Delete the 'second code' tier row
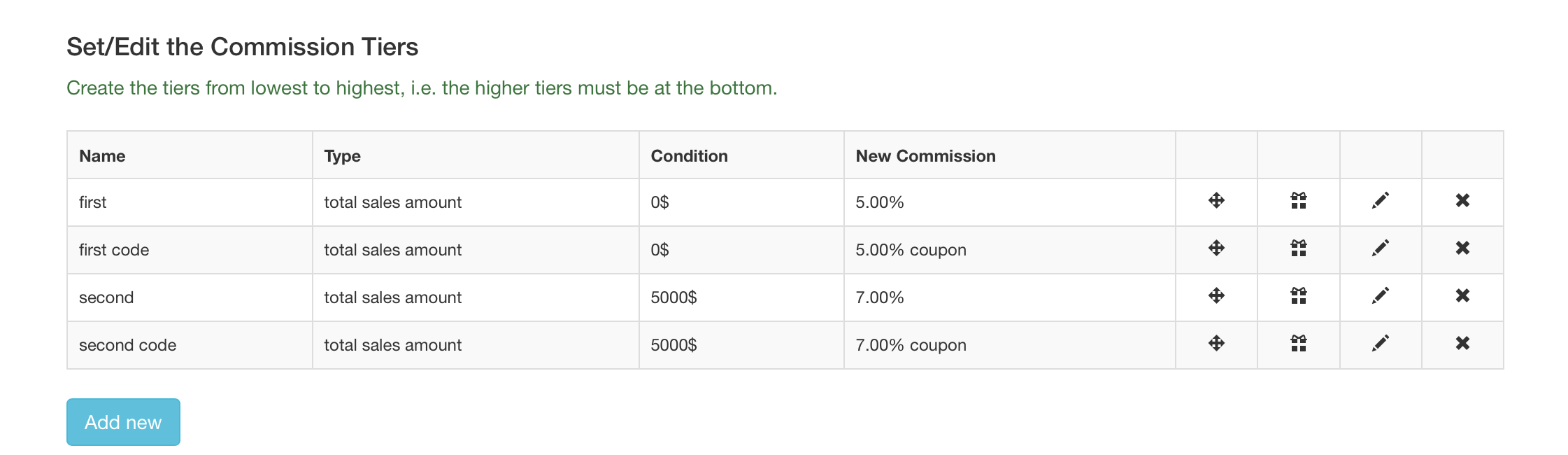This screenshot has height=455, width=1568. 1462,344
